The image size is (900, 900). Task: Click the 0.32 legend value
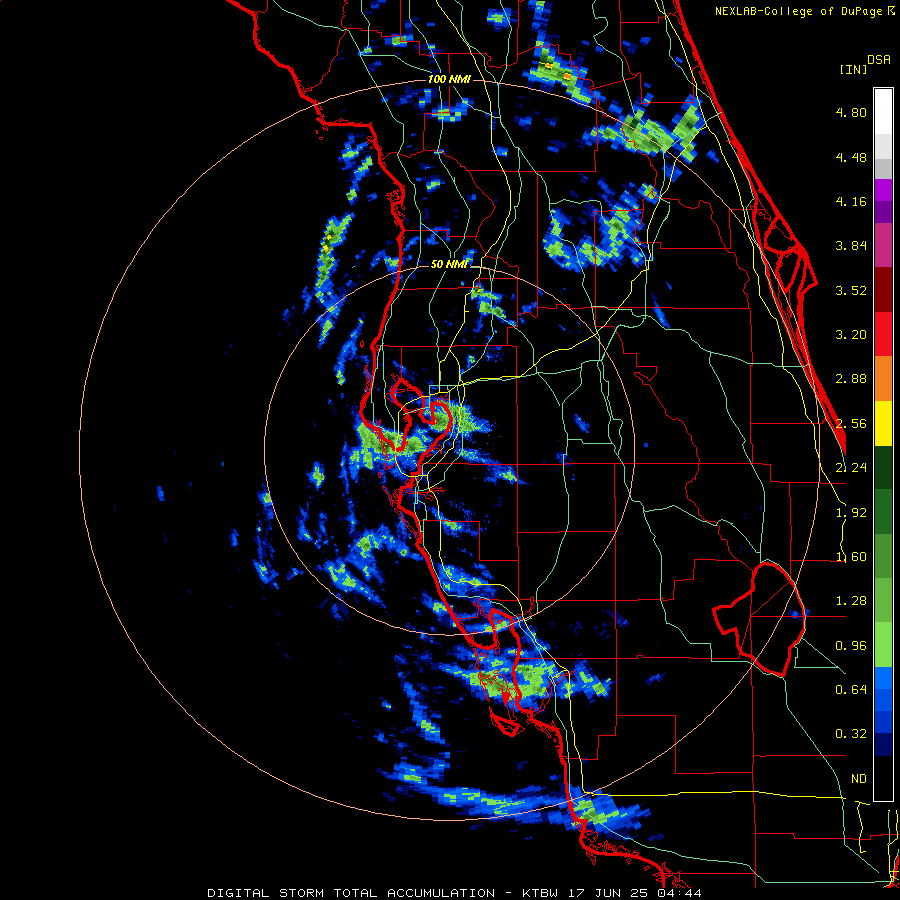tap(851, 734)
